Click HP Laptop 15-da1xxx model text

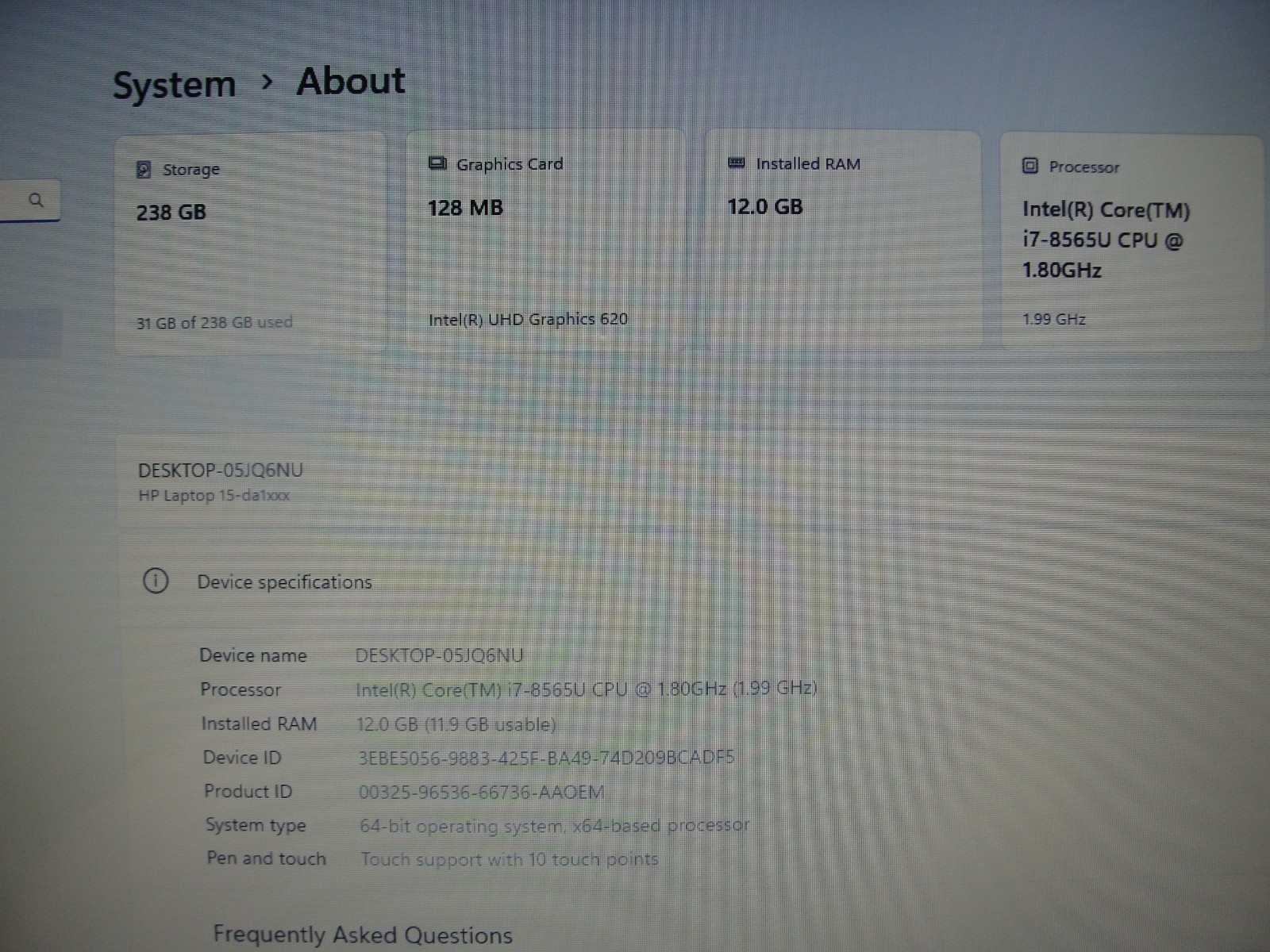point(214,496)
